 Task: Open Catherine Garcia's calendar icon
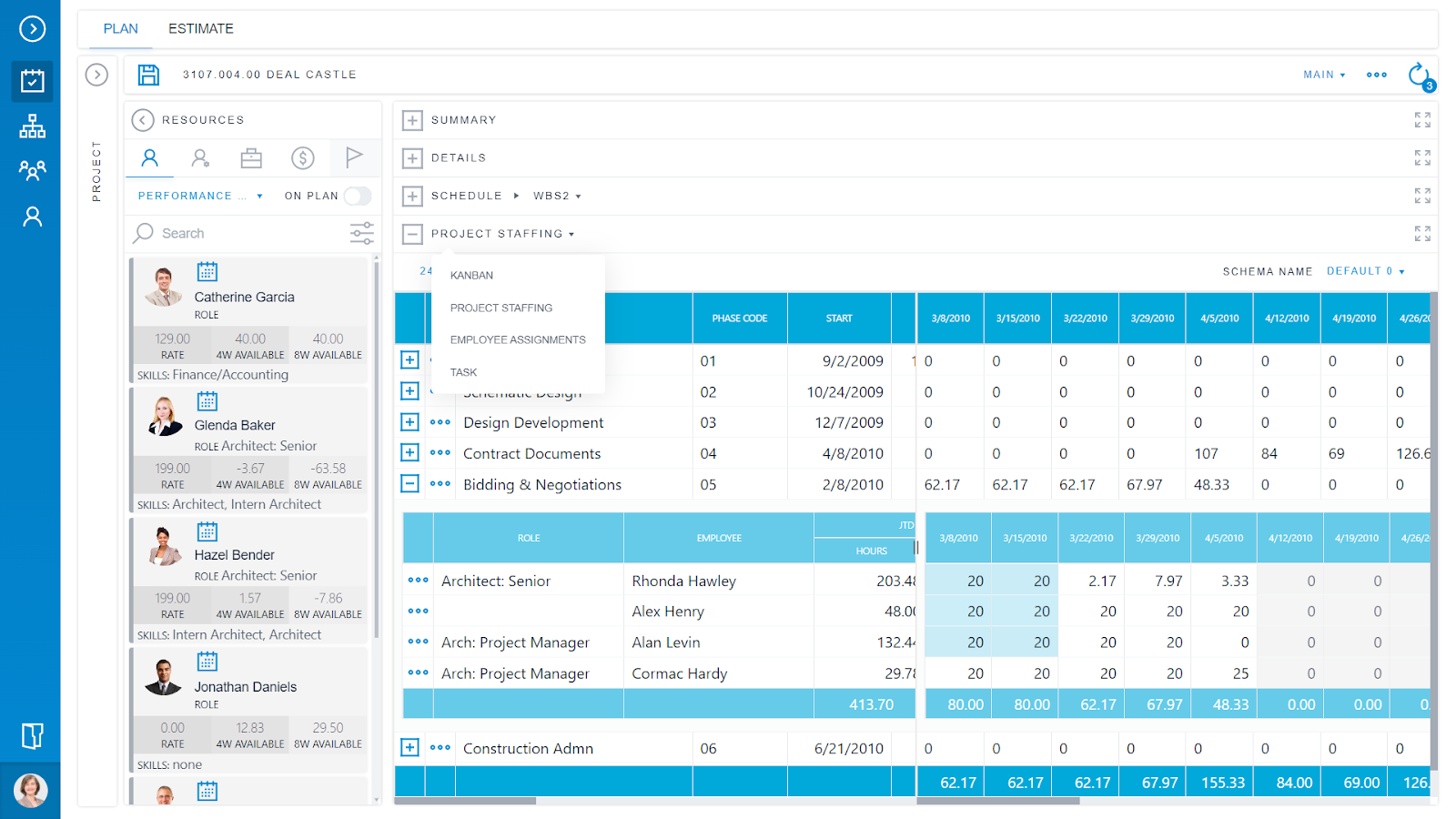[x=207, y=270]
